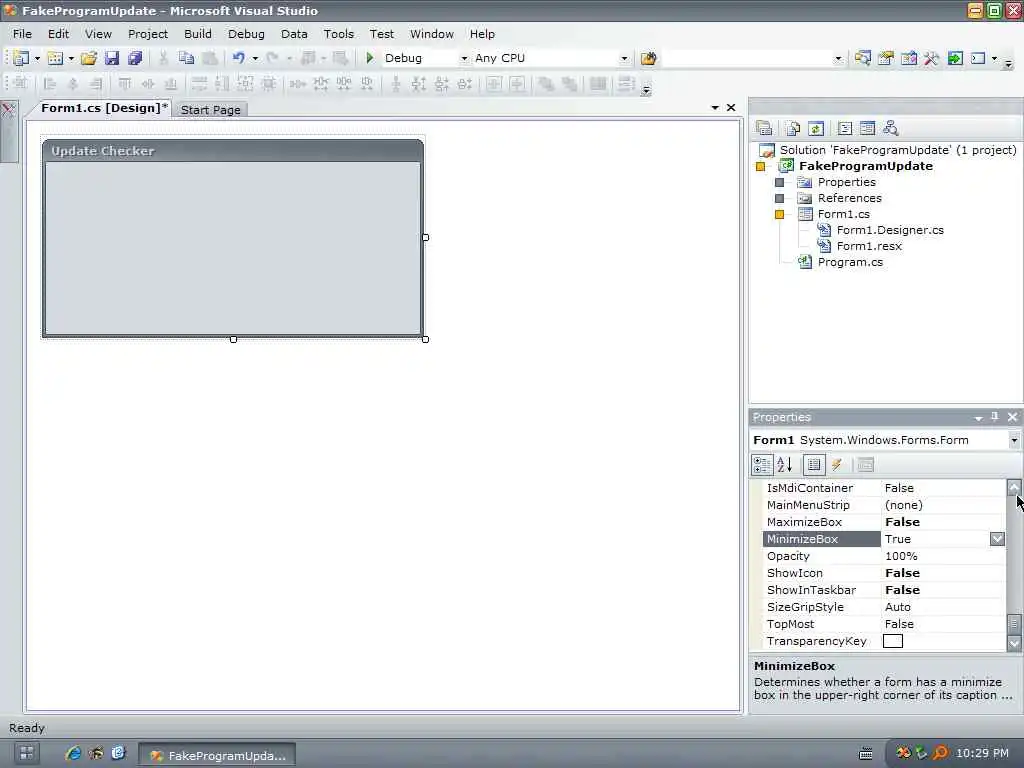Open Solution Explorer from the main toolbar
This screenshot has height=768, width=1024.
pos(863,58)
